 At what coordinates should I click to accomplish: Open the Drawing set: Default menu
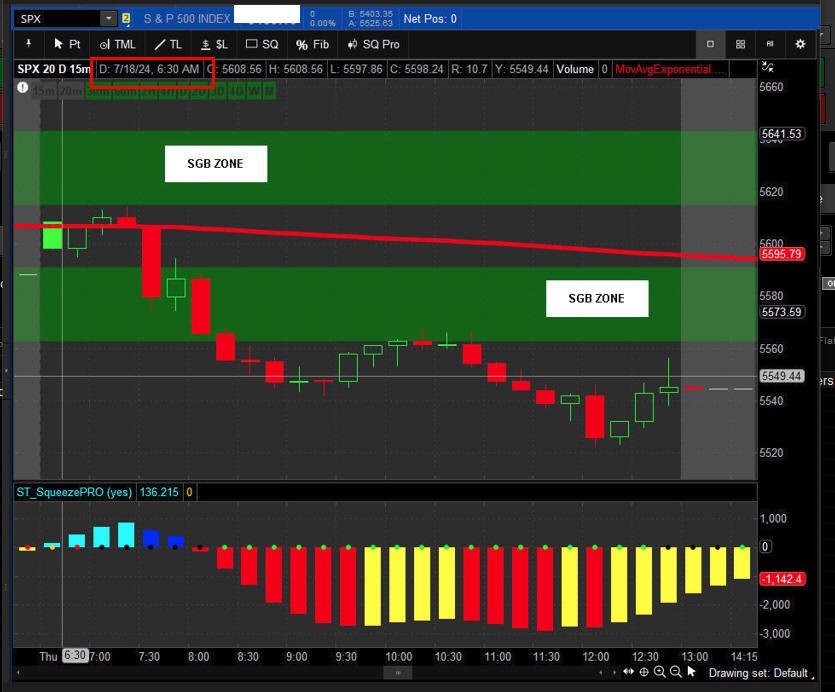click(758, 673)
